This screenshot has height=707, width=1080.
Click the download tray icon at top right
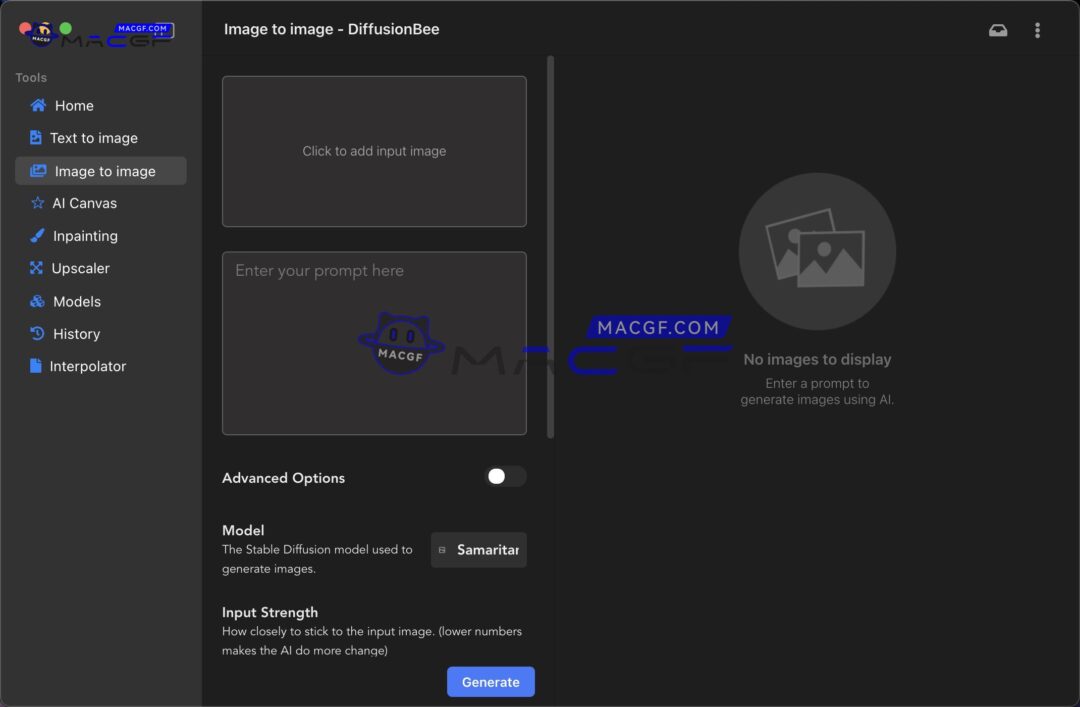coord(998,30)
